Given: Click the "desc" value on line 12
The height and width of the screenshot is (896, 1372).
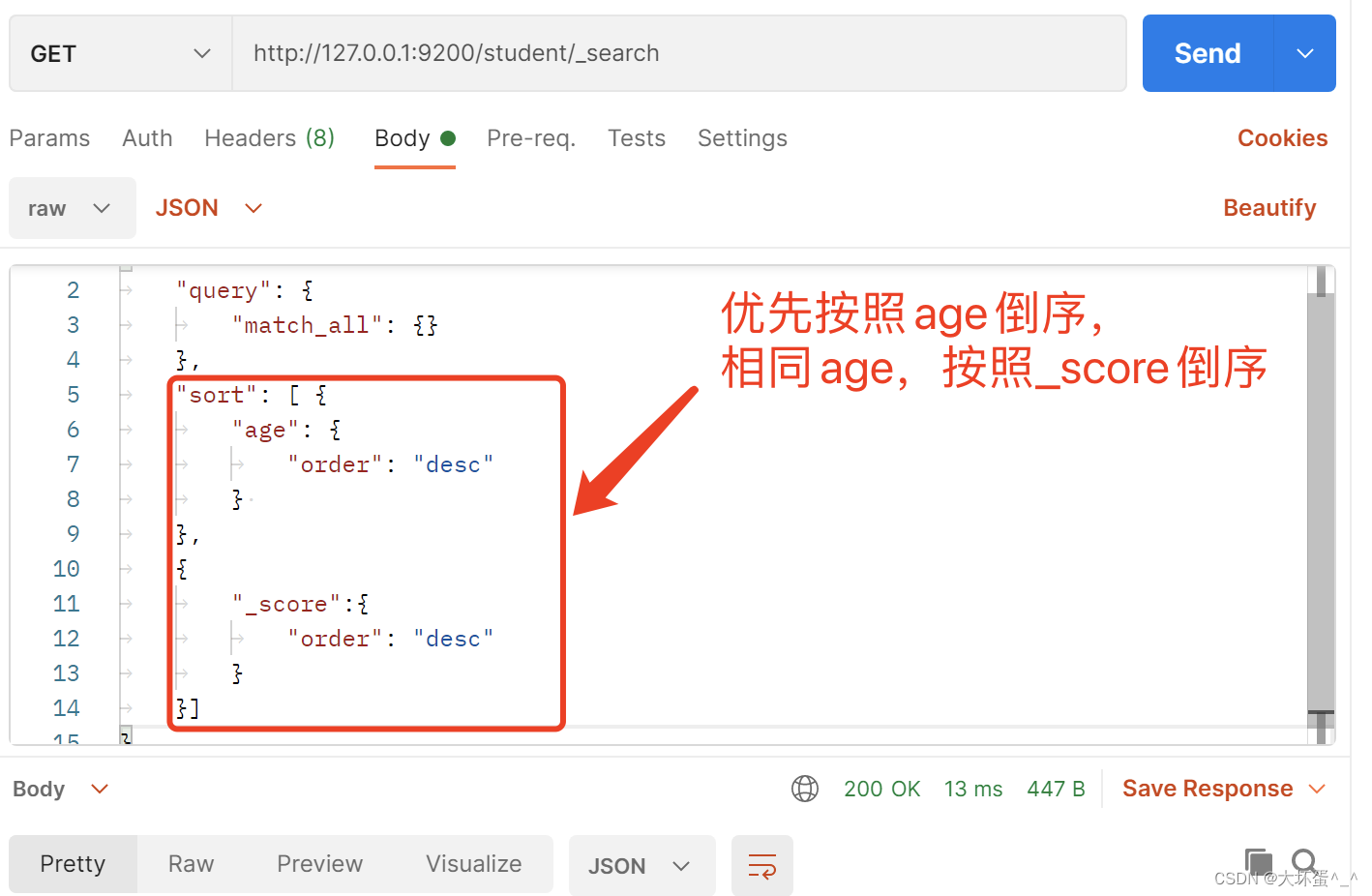Looking at the screenshot, I should pyautogui.click(x=454, y=639).
